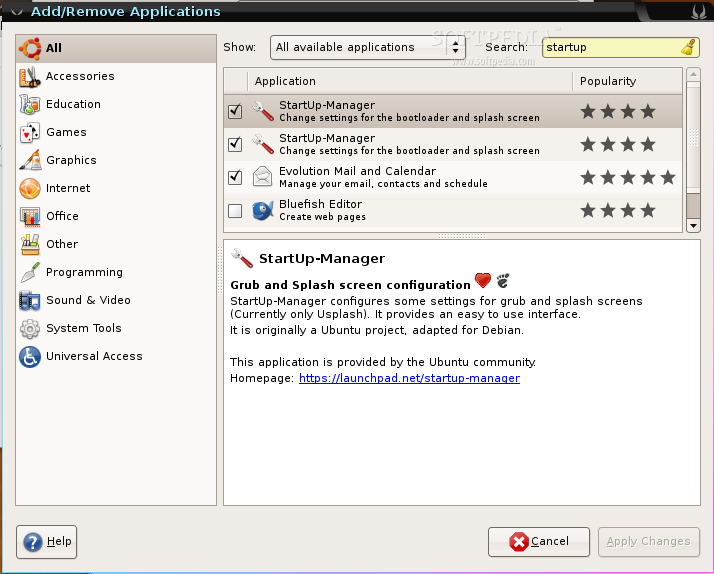Check the Bluefish Editor checkbox
714x574 pixels.
click(x=235, y=210)
